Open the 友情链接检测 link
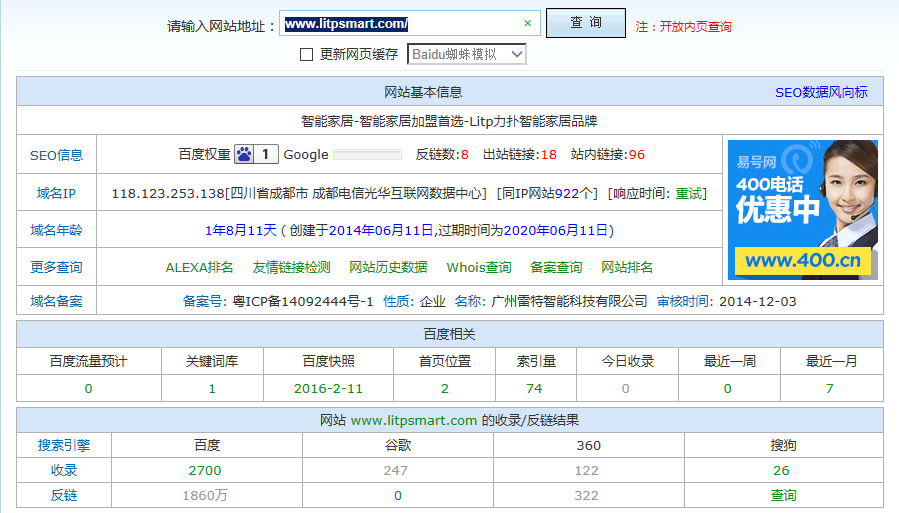 coord(291,268)
